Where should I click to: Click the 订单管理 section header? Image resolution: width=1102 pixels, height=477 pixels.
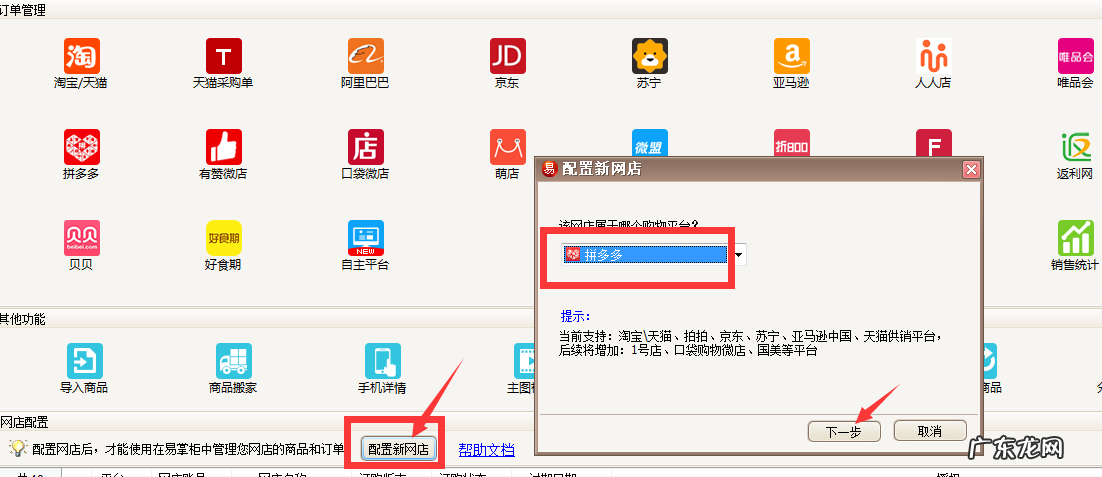coord(22,11)
